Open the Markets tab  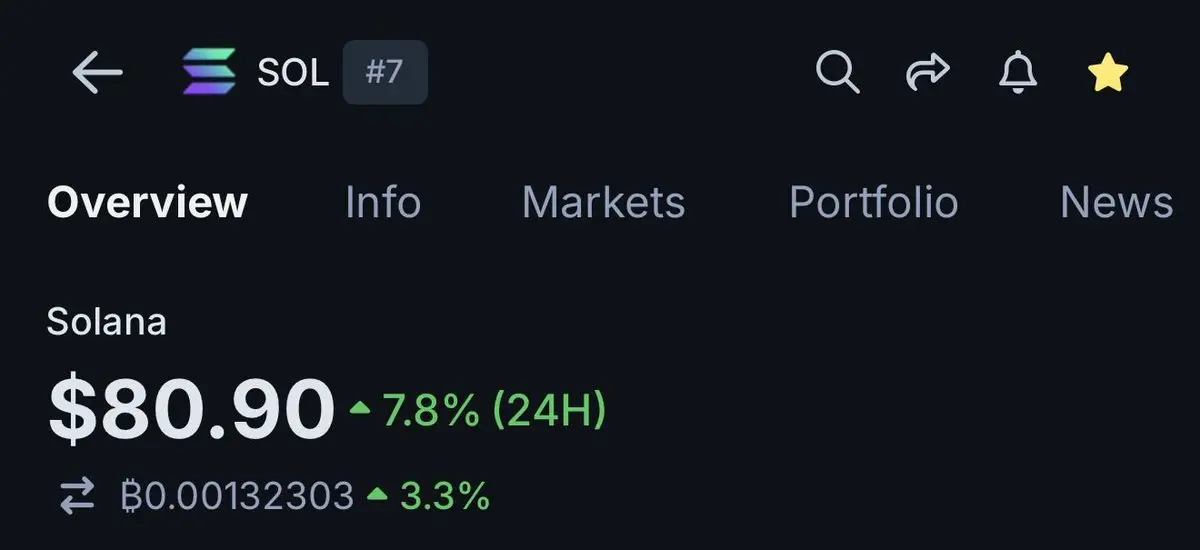tap(603, 203)
